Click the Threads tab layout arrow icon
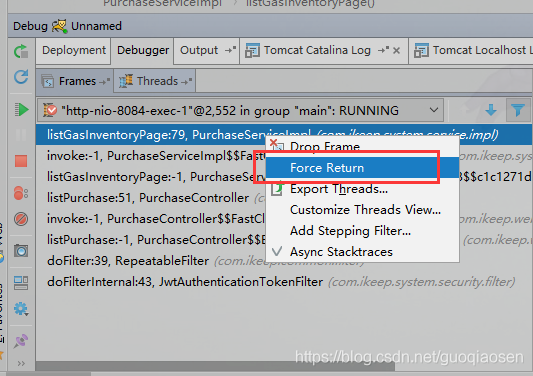Viewport: 533px width, 376px height. 187,82
